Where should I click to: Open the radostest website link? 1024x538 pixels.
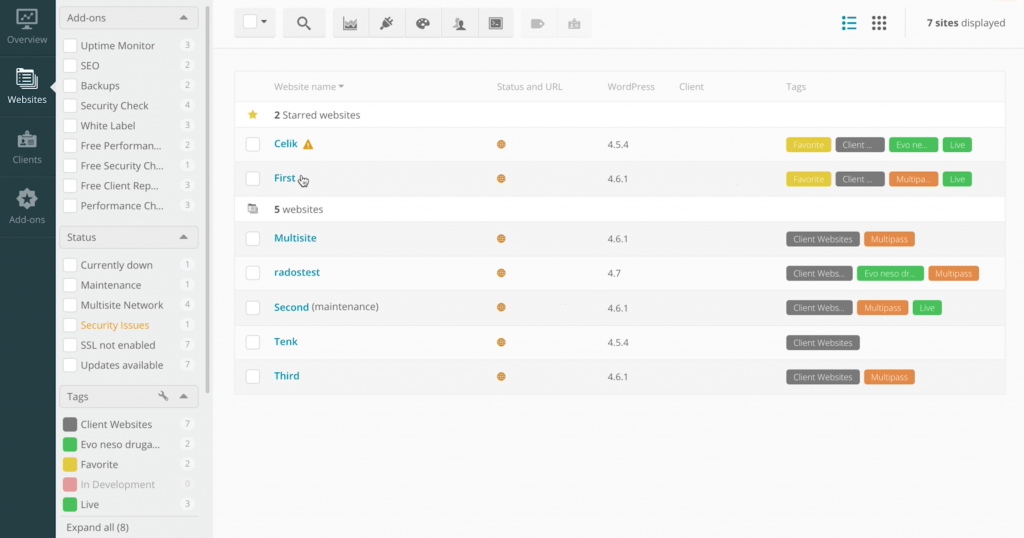(297, 272)
